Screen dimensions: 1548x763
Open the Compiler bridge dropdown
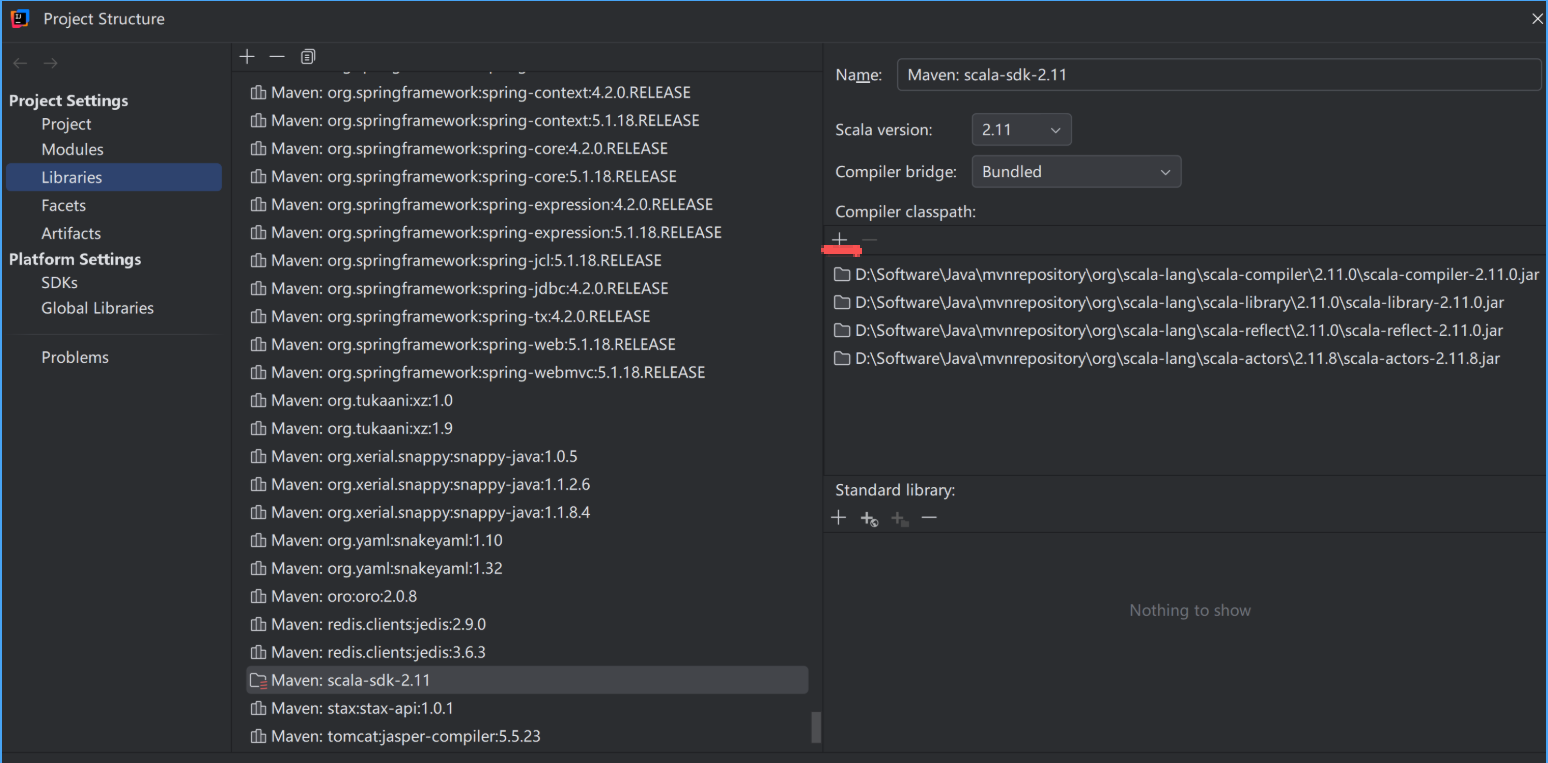[x=1076, y=172]
